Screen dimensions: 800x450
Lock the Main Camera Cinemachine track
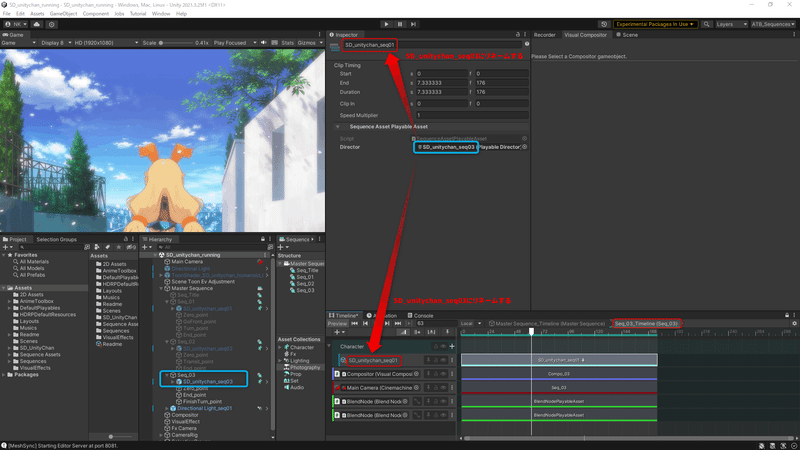coord(436,388)
